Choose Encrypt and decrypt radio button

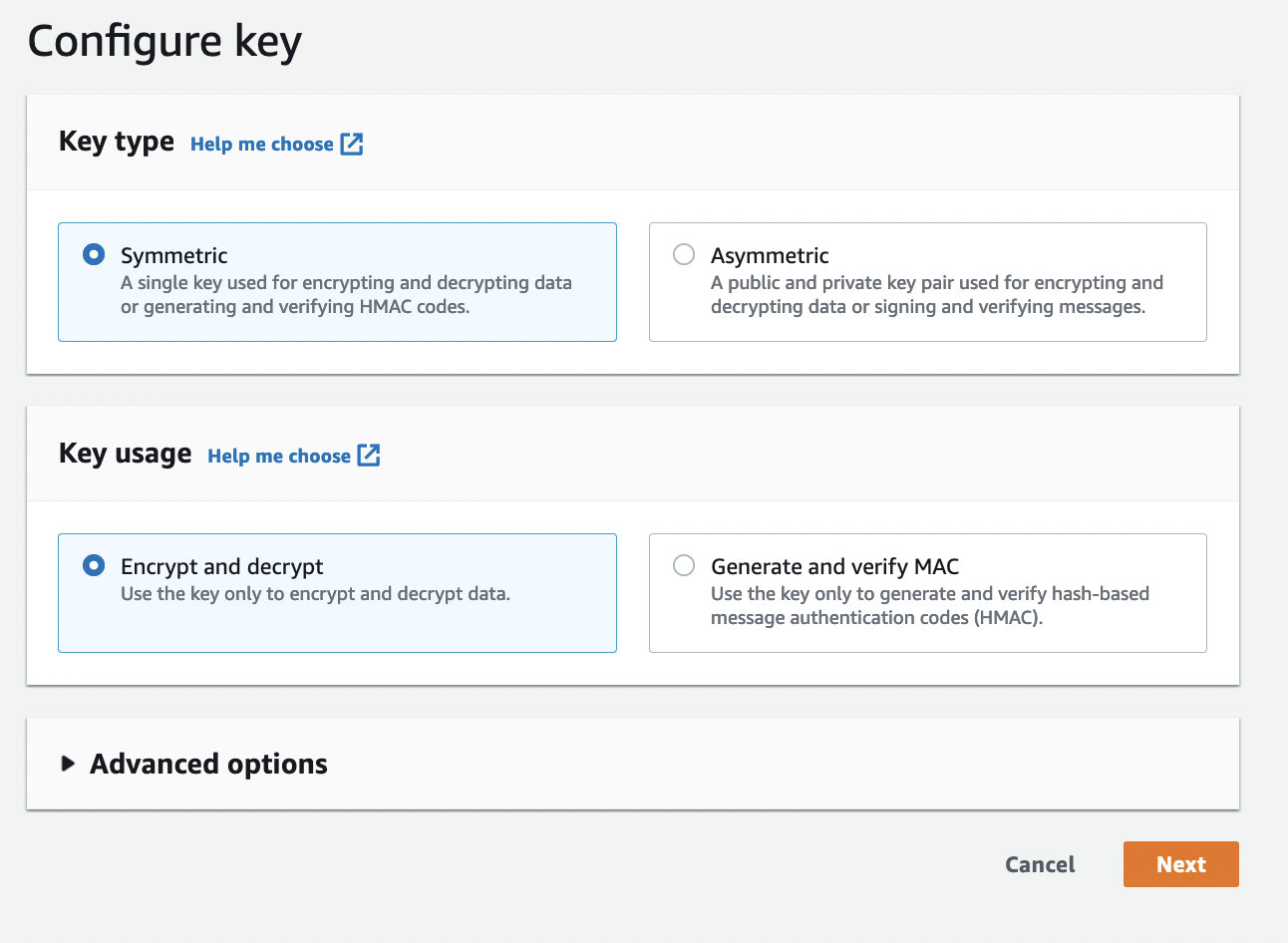[x=94, y=565]
